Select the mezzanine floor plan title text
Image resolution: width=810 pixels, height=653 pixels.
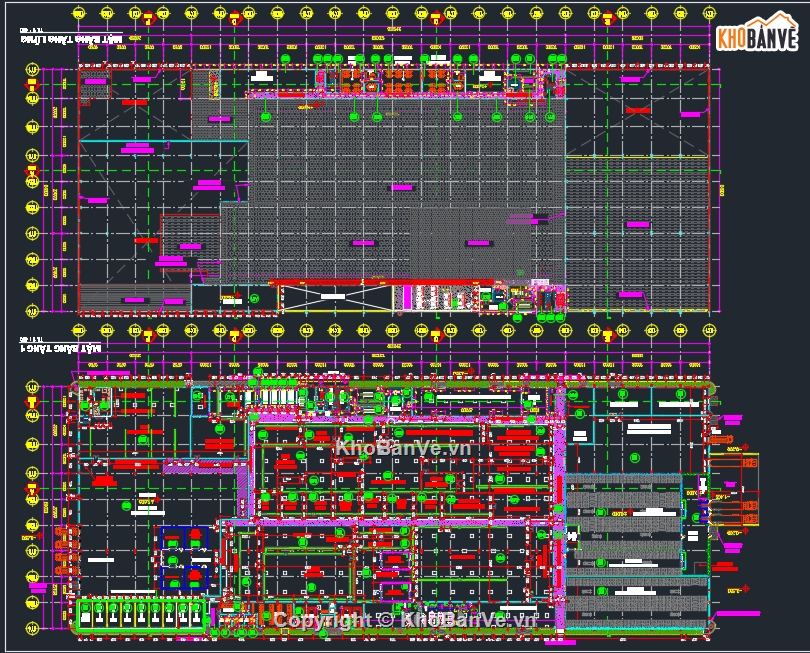72,39
